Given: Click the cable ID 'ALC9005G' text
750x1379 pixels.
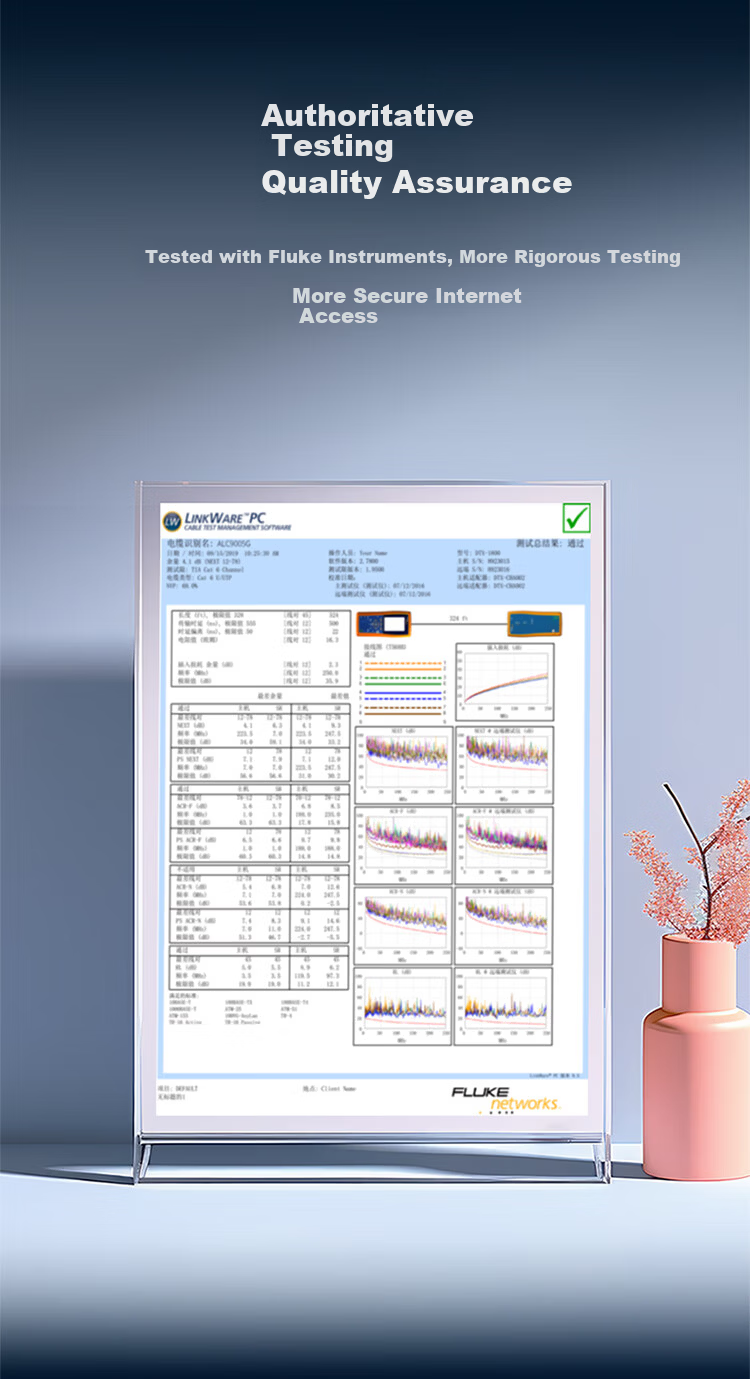Looking at the screenshot, I should pyautogui.click(x=234, y=543).
